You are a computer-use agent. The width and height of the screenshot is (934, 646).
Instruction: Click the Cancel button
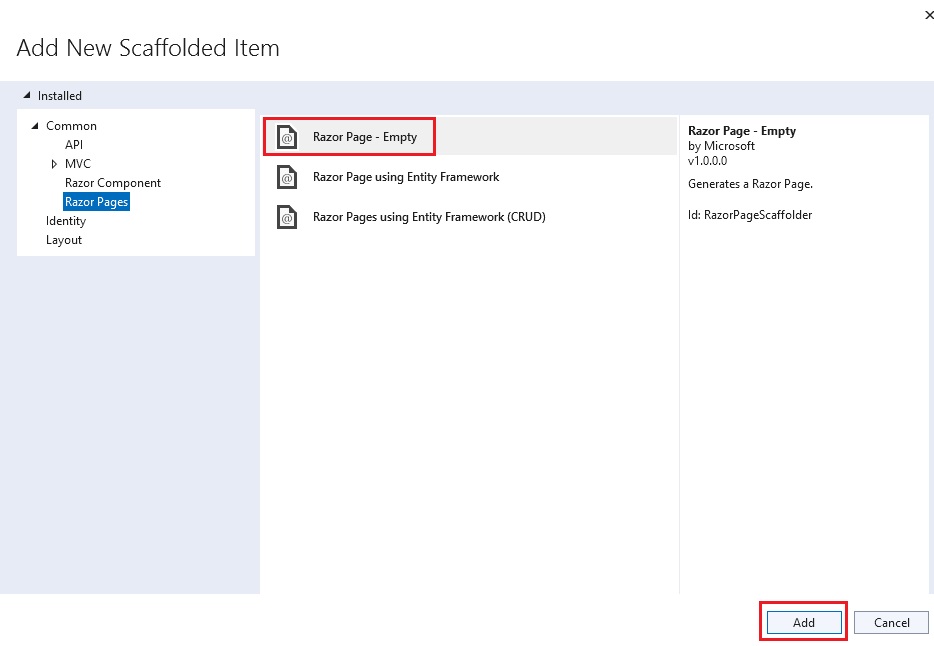tap(891, 622)
